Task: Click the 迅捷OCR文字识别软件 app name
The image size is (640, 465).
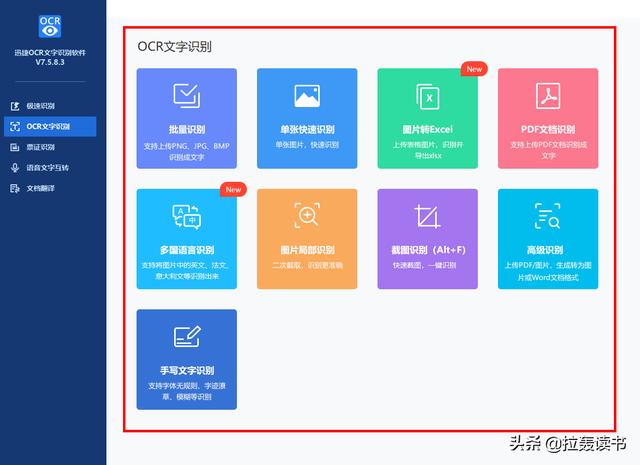Action: tap(52, 51)
